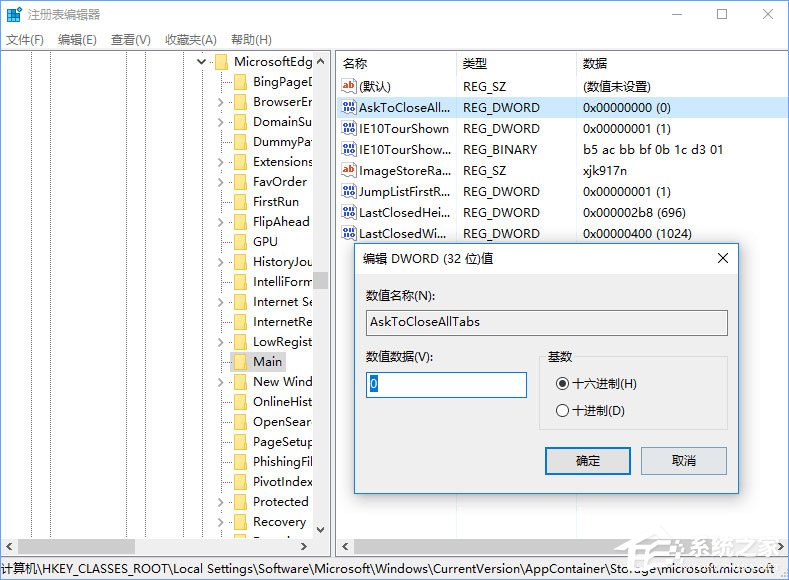Expand the DomainSu tree node

(x=220, y=122)
